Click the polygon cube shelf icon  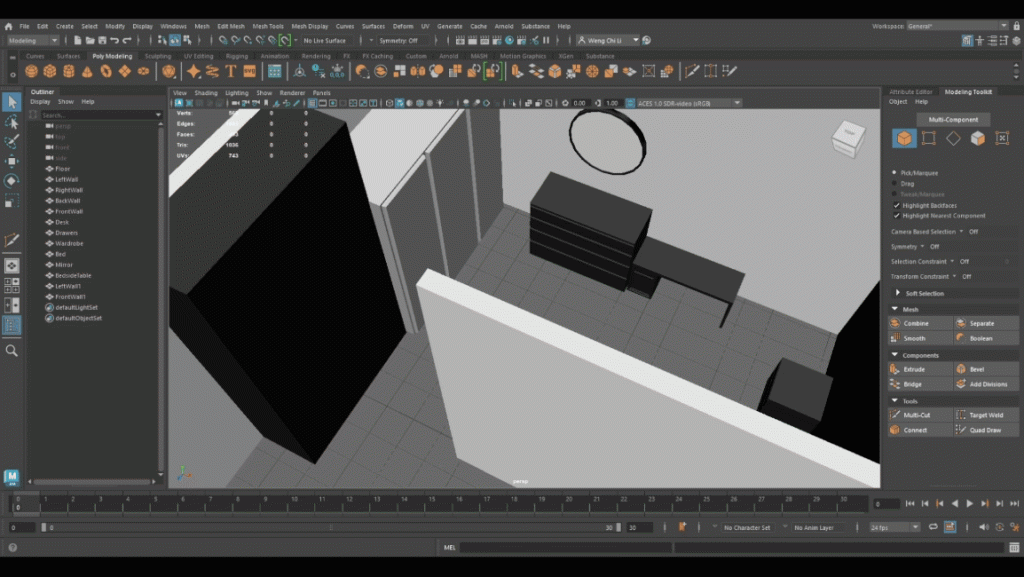(x=51, y=72)
